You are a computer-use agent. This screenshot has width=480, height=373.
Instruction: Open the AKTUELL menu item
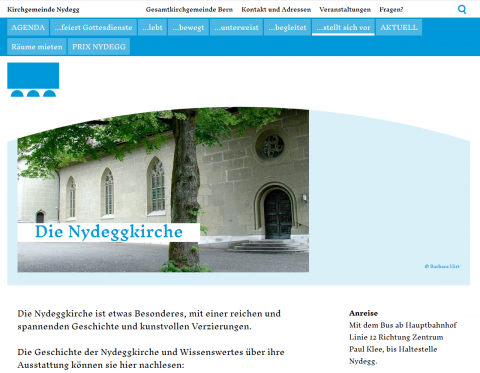point(399,27)
